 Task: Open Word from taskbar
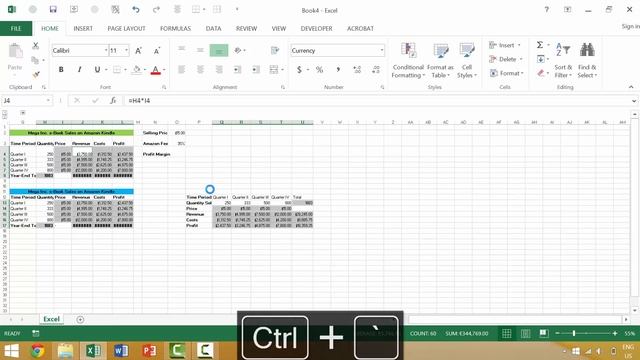121,351
